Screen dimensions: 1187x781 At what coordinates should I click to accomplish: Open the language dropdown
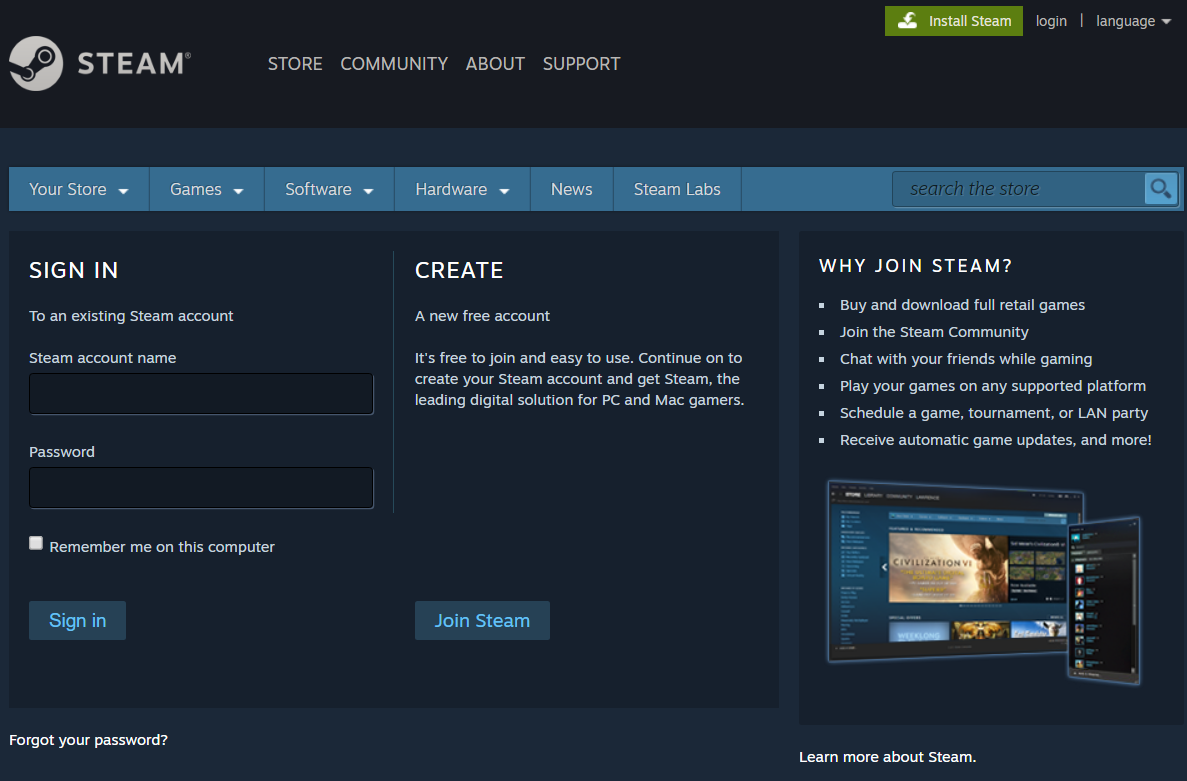click(x=1133, y=21)
